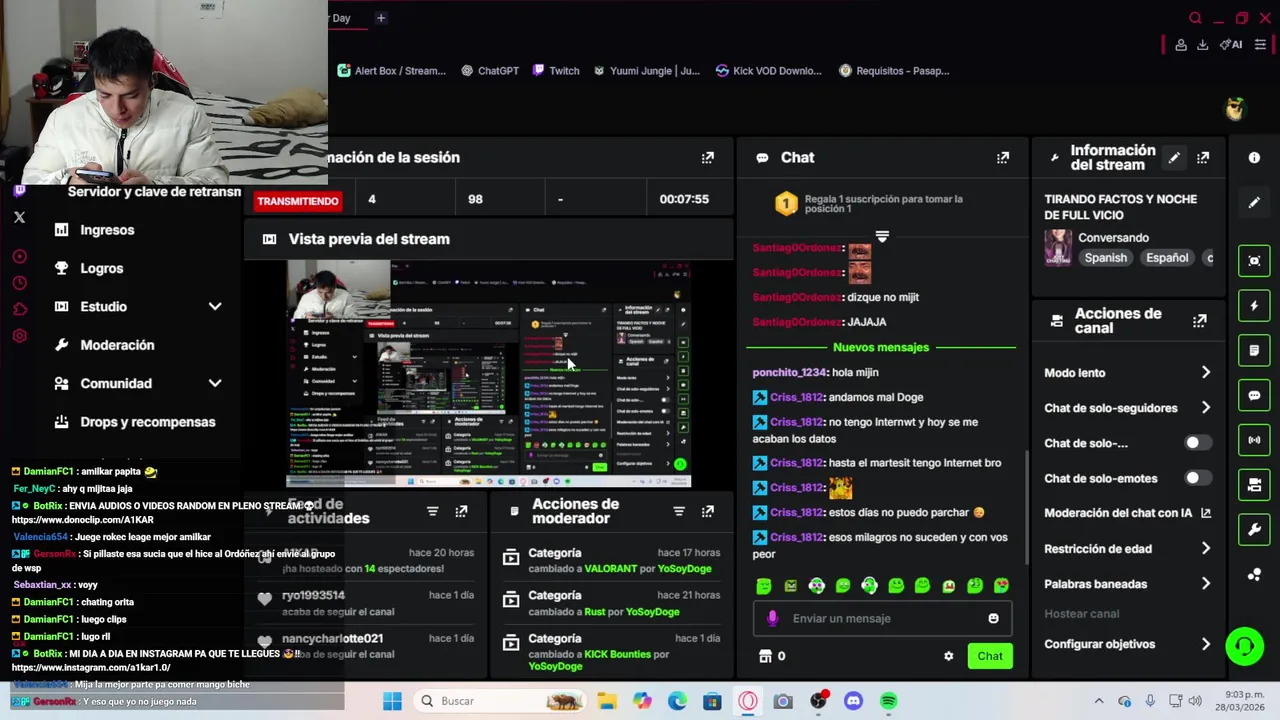
Task: Open Moderación in the sidebar
Action: tap(105, 345)
